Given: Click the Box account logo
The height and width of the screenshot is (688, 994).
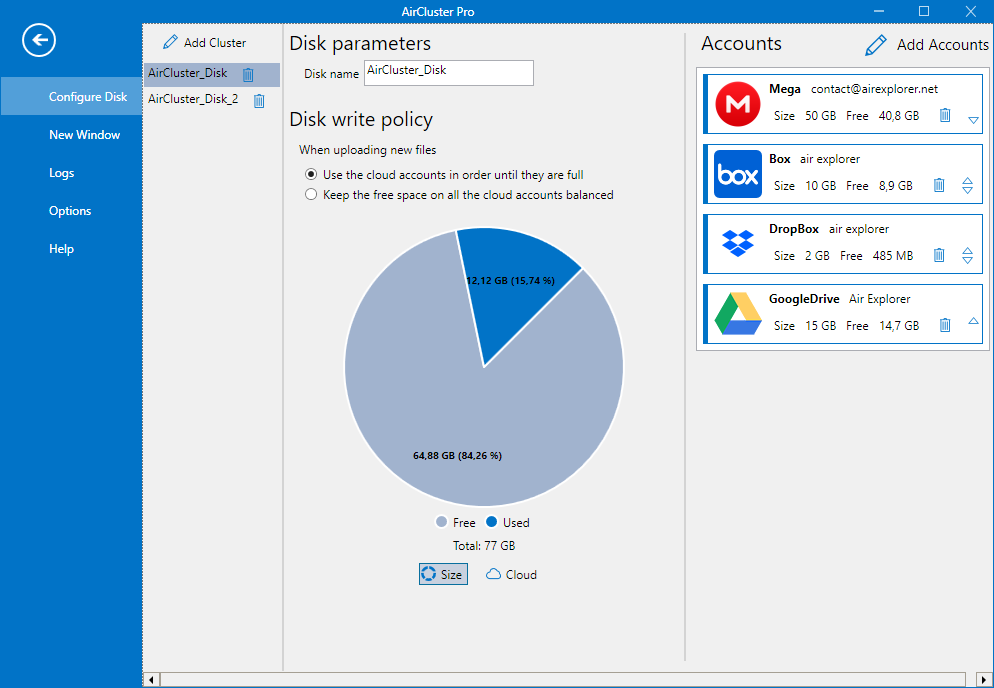Looking at the screenshot, I should point(738,174).
